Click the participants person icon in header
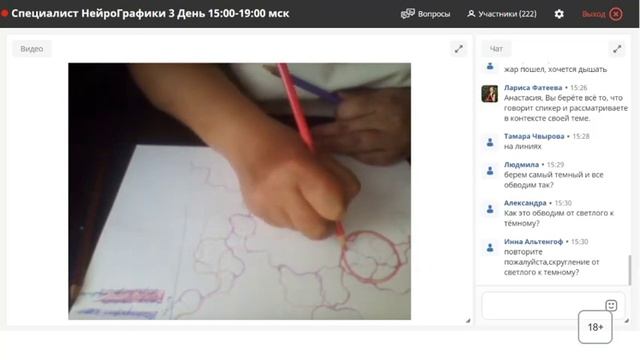 [471, 14]
